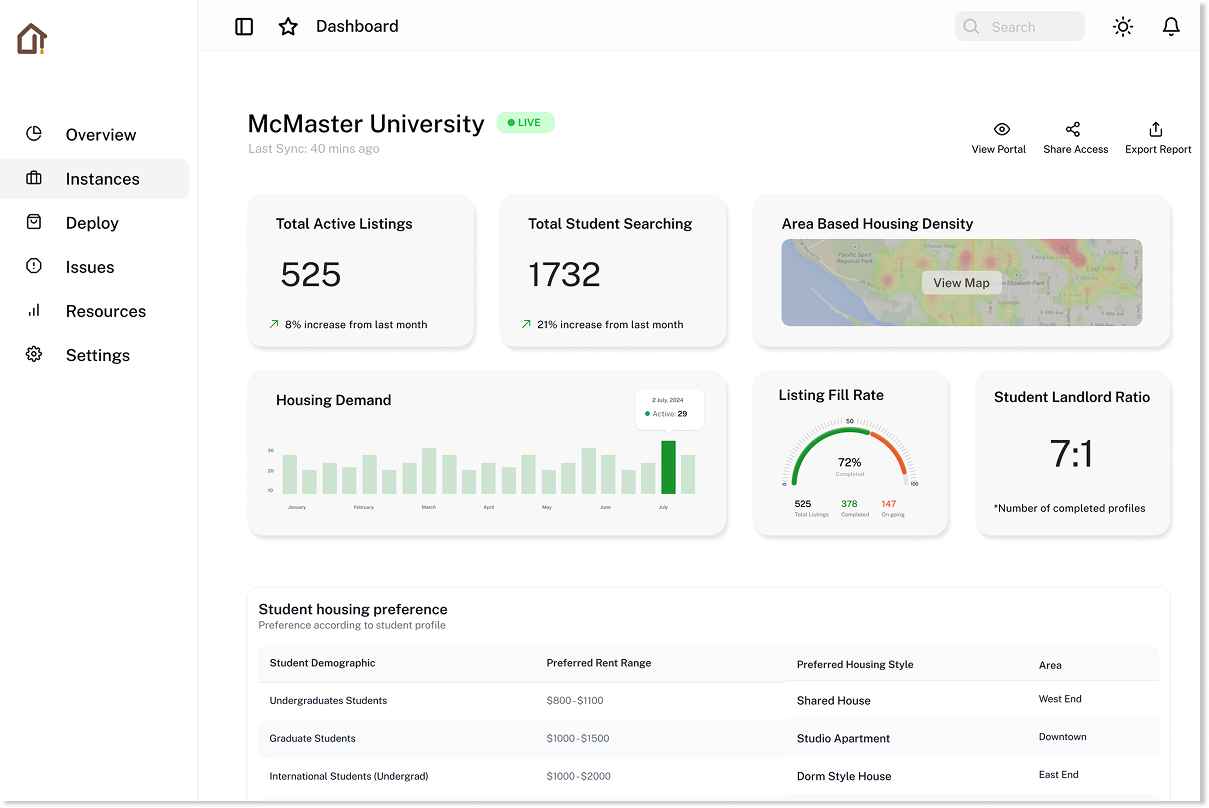This screenshot has height=808, width=1209.
Task: Click the Share Access icon
Action: (1073, 129)
